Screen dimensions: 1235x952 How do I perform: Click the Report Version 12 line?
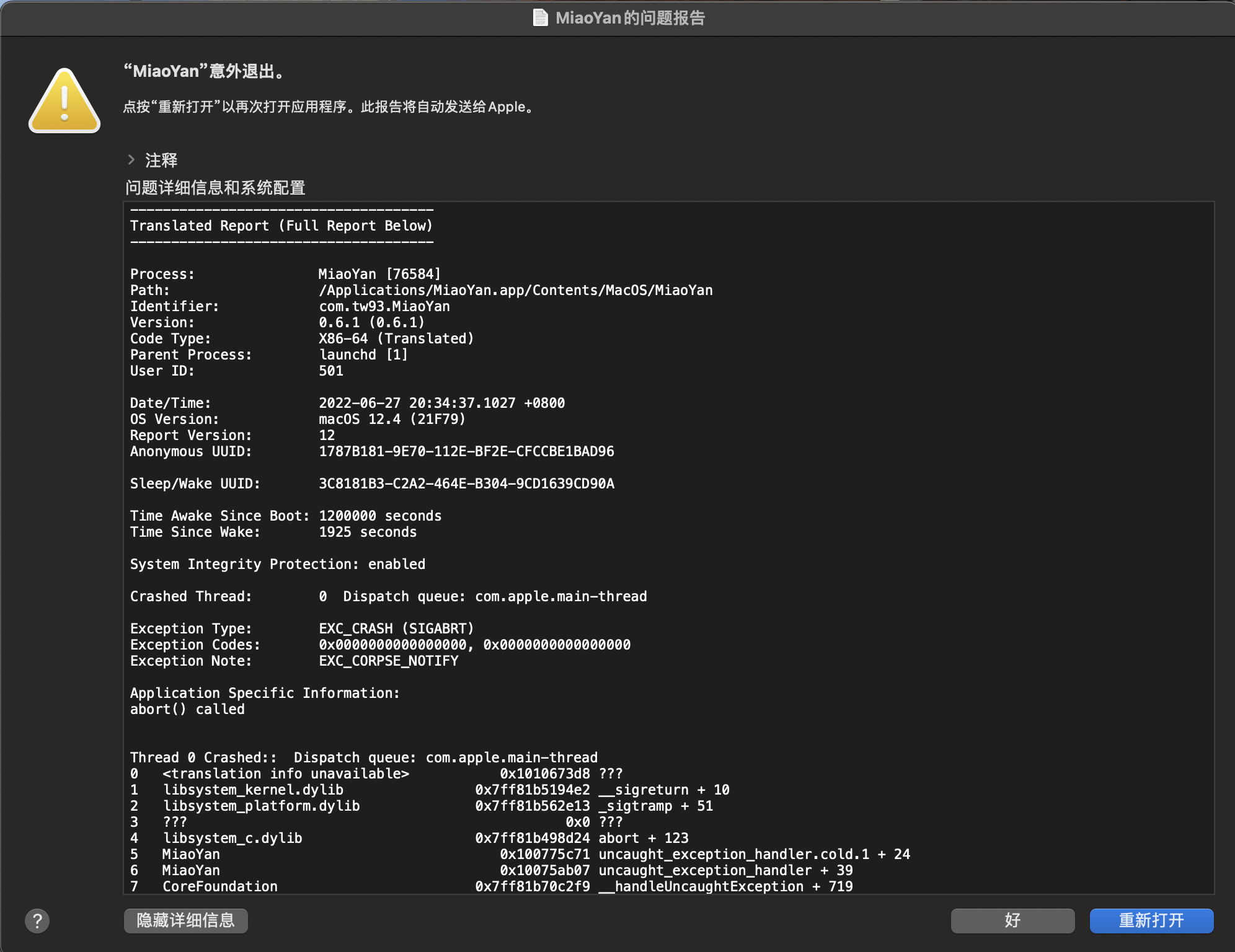(232, 435)
